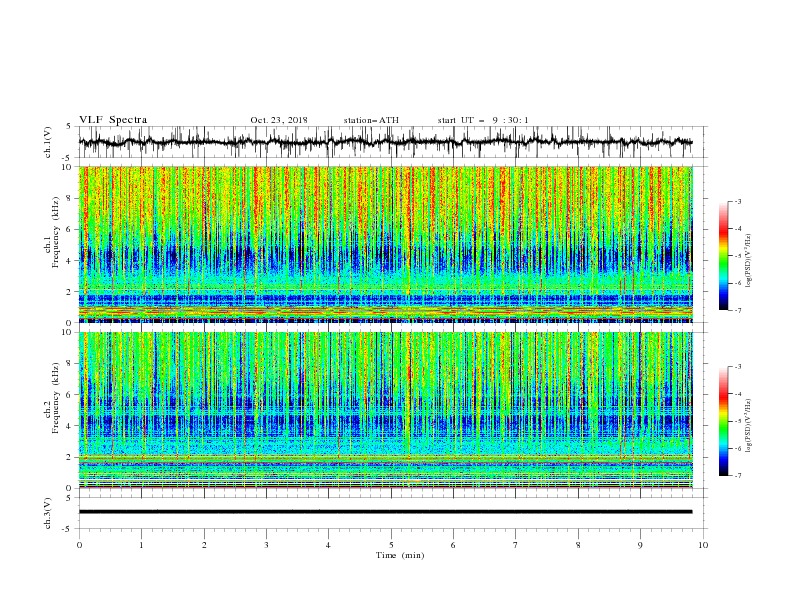Select the "start UT = 9 :30: 1" text

(483, 120)
